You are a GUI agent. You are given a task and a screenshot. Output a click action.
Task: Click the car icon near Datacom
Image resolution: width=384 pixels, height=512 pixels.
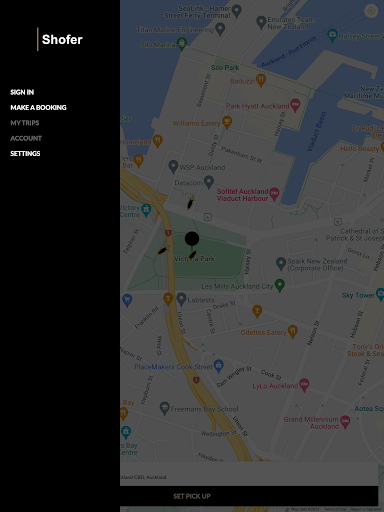coord(190,203)
